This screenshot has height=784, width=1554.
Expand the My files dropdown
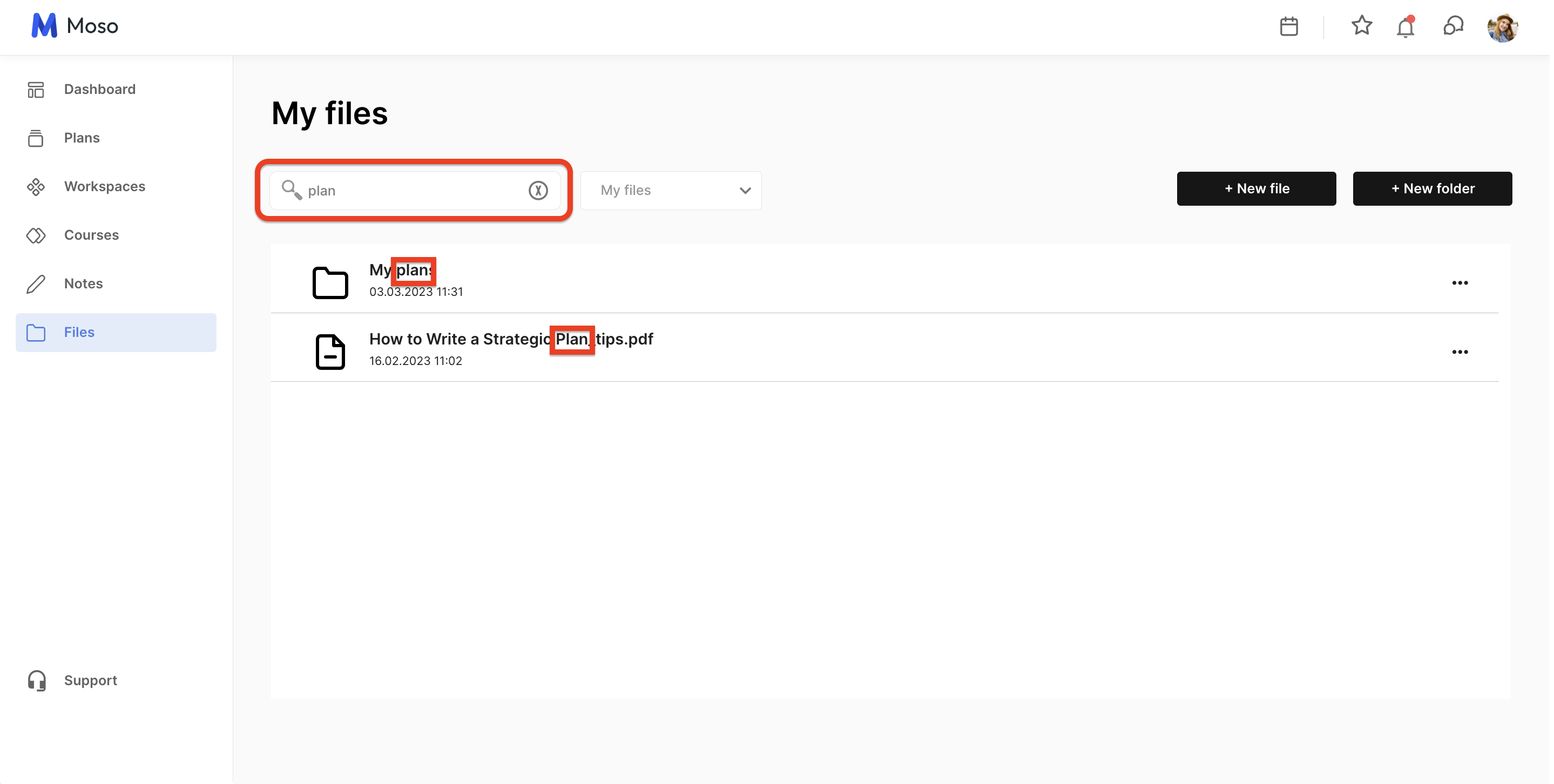[671, 191]
